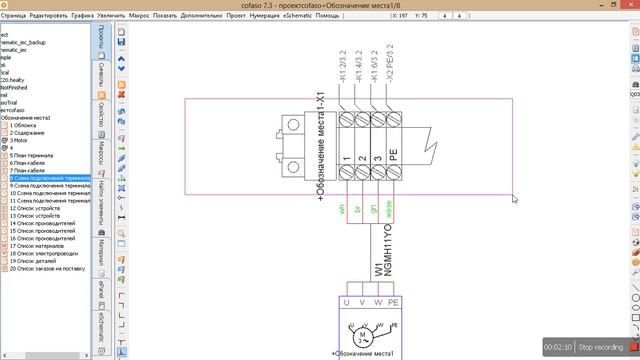Viewport: 640px width, 360px height.
Task: Click the yellow warning triangle icon
Action: point(636,147)
